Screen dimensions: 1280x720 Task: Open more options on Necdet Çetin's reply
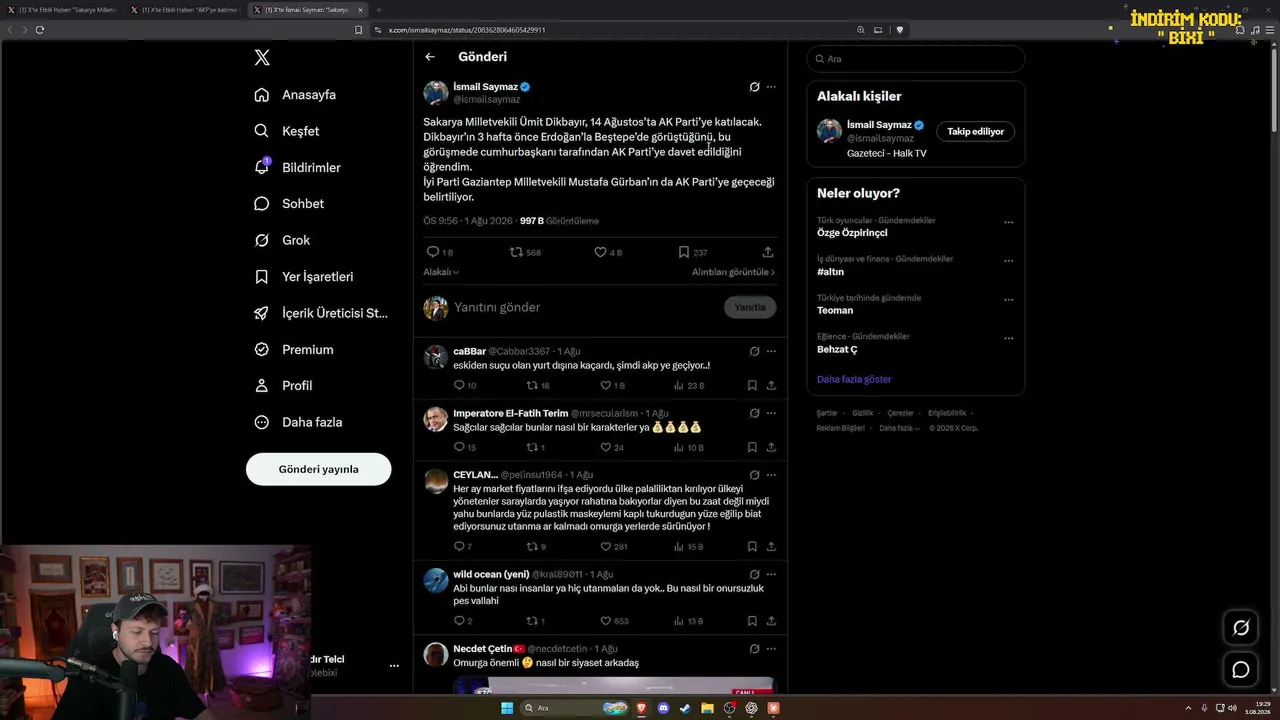(771, 649)
